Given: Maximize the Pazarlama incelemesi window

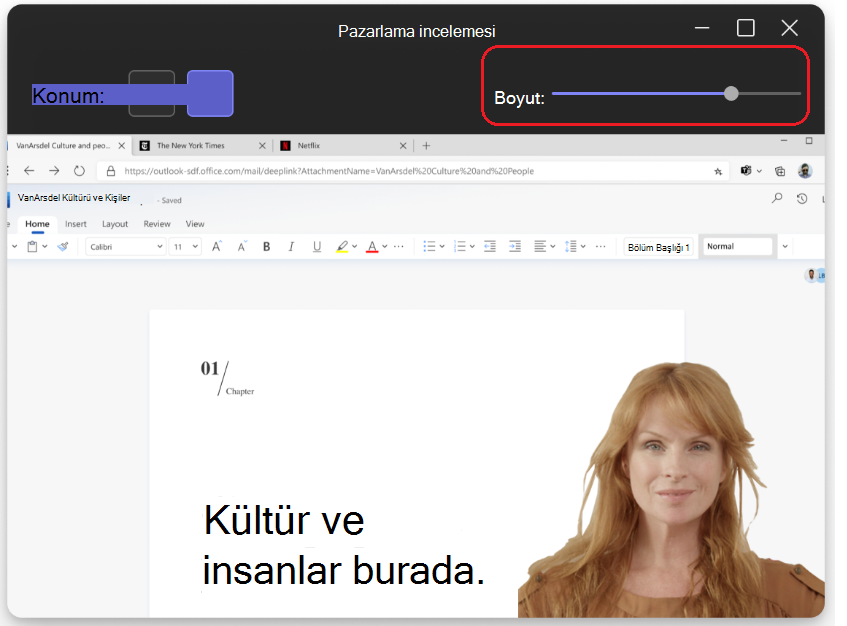Looking at the screenshot, I should pos(746,28).
